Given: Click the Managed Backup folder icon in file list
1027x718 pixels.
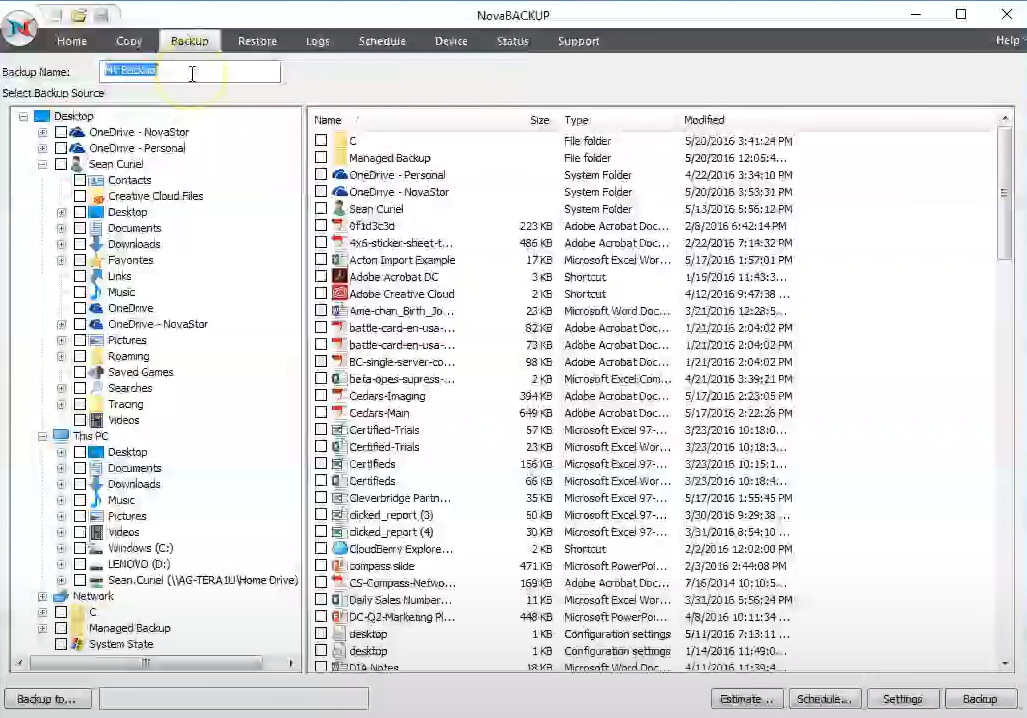Looking at the screenshot, I should 339,157.
